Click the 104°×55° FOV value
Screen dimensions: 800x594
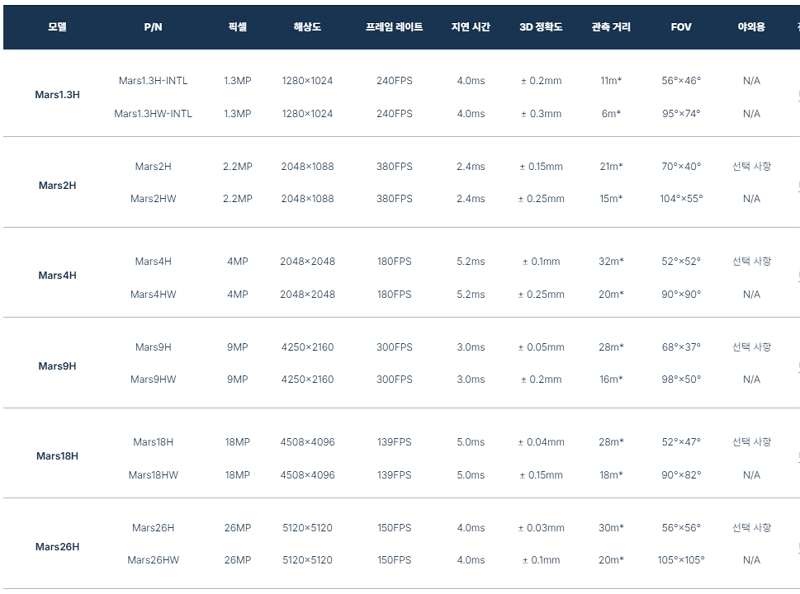point(681,199)
